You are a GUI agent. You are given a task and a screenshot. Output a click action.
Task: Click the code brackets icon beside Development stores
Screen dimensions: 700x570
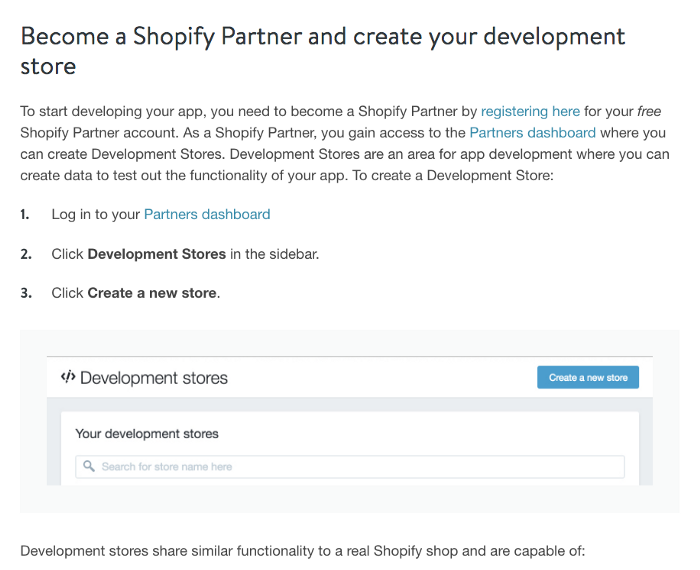tap(68, 377)
